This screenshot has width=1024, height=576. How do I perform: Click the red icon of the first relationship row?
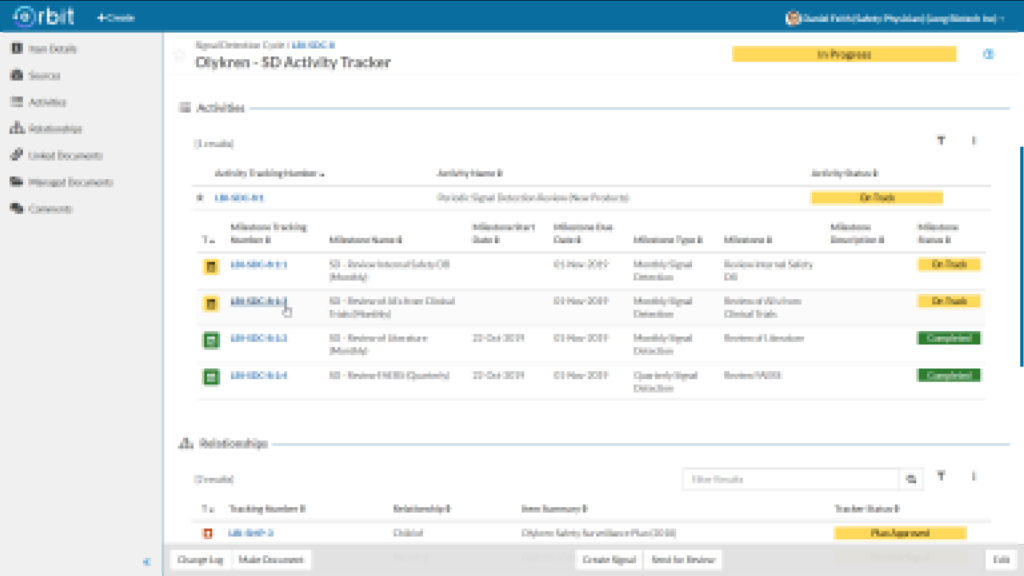click(x=208, y=534)
